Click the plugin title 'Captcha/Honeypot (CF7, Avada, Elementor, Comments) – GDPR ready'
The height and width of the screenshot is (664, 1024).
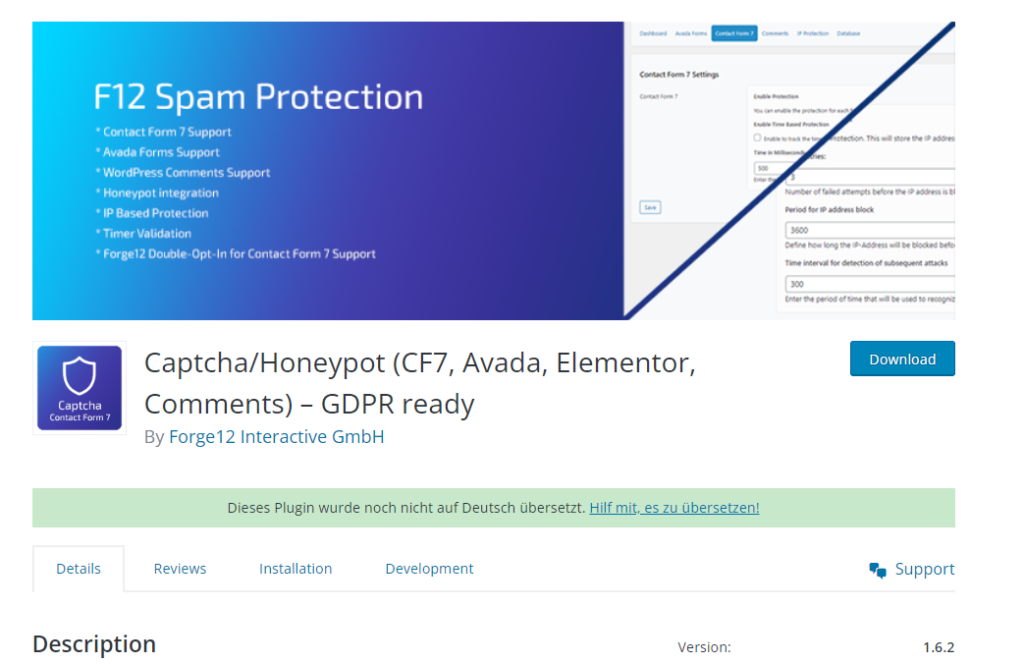point(420,383)
